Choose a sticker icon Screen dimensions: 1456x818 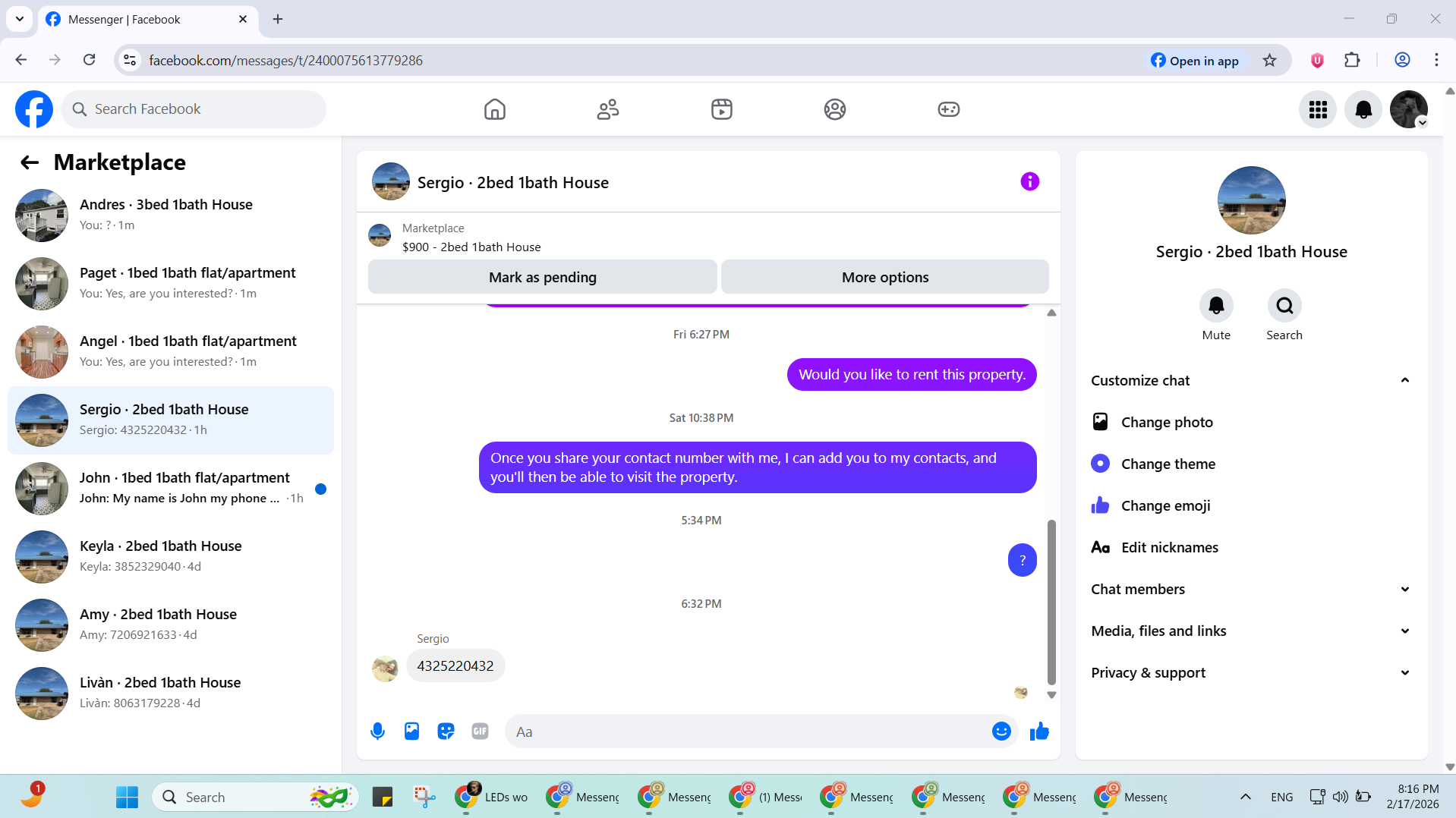446,731
